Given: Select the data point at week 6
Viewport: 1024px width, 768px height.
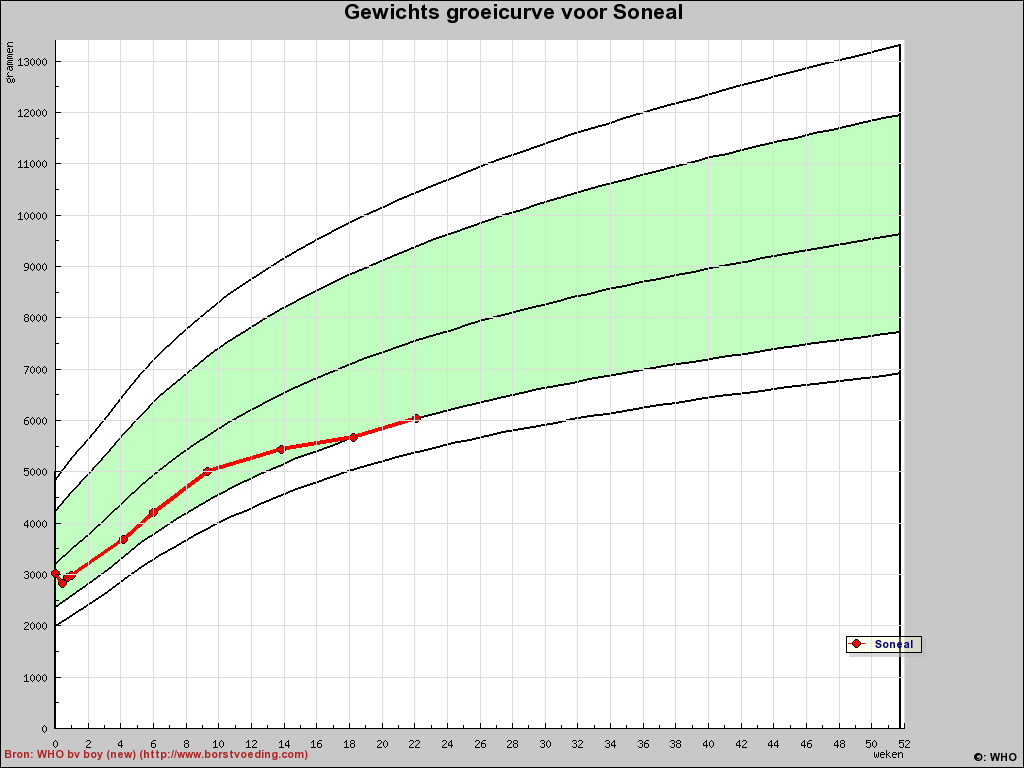Looking at the screenshot, I should click(x=153, y=513).
